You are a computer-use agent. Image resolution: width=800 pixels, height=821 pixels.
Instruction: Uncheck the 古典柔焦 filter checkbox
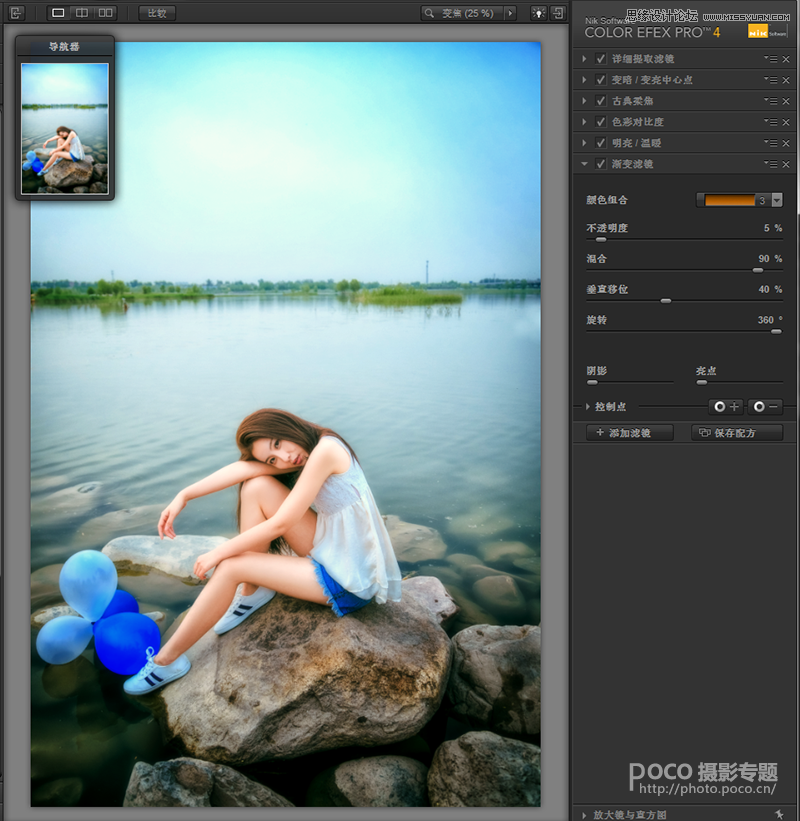(x=600, y=100)
